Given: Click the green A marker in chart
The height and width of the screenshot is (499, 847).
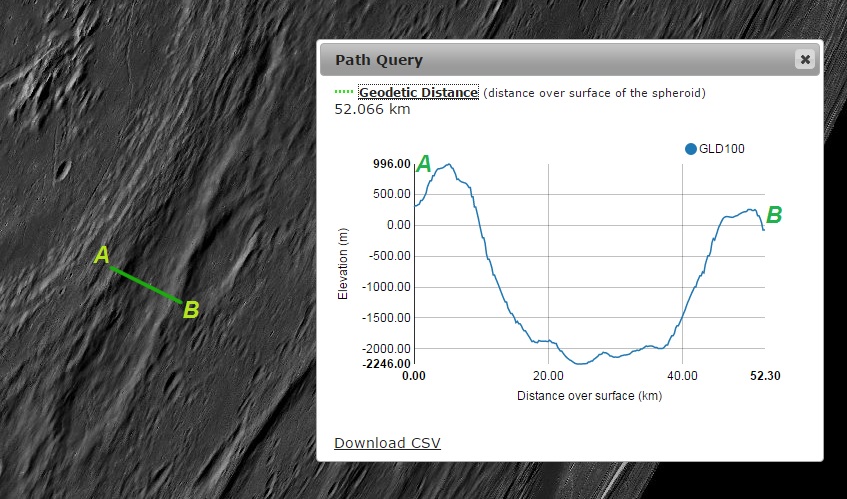Looking at the screenshot, I should point(424,164).
